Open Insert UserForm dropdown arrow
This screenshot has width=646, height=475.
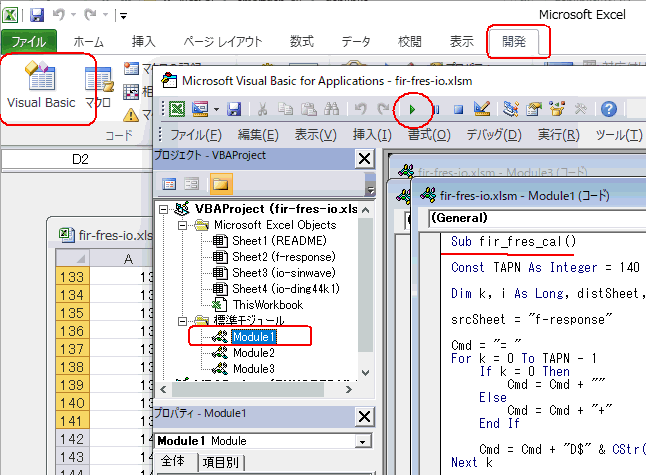(216, 110)
